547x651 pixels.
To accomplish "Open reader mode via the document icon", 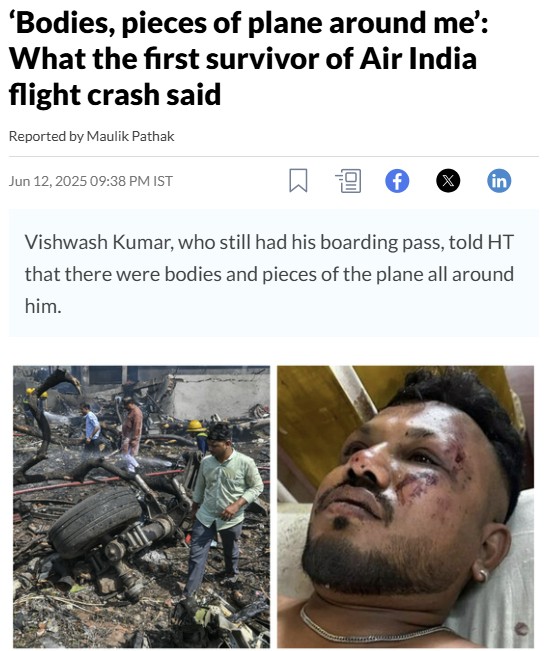I will [x=348, y=181].
